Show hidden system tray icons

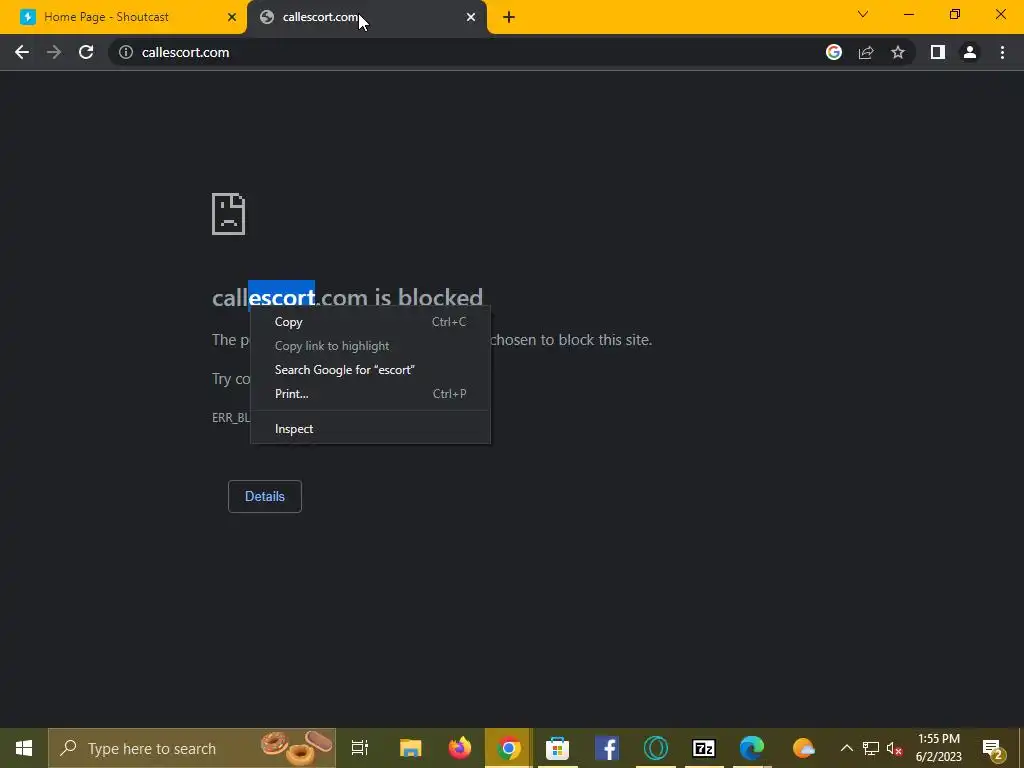(846, 748)
